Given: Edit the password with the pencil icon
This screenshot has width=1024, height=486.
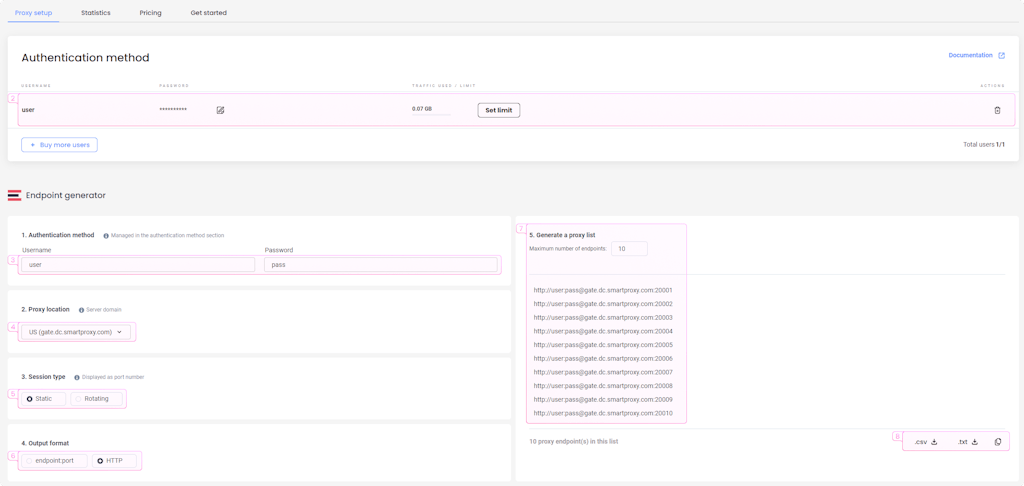Looking at the screenshot, I should [220, 110].
